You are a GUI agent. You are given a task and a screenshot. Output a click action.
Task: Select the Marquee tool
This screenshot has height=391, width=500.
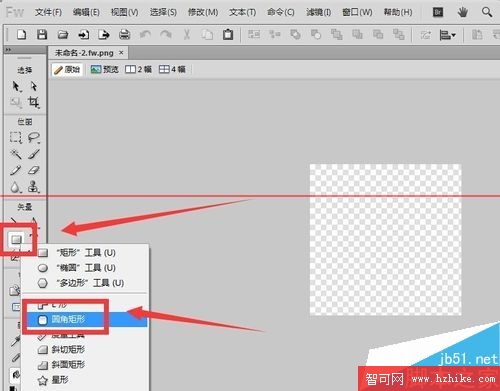click(x=16, y=137)
